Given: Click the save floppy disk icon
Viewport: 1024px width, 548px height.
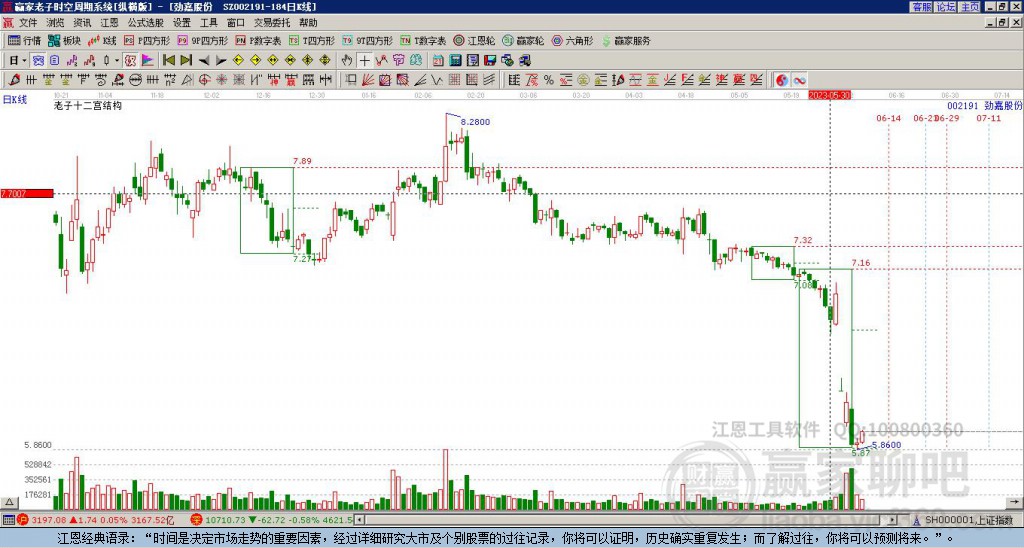Looking at the screenshot, I should tap(490, 61).
